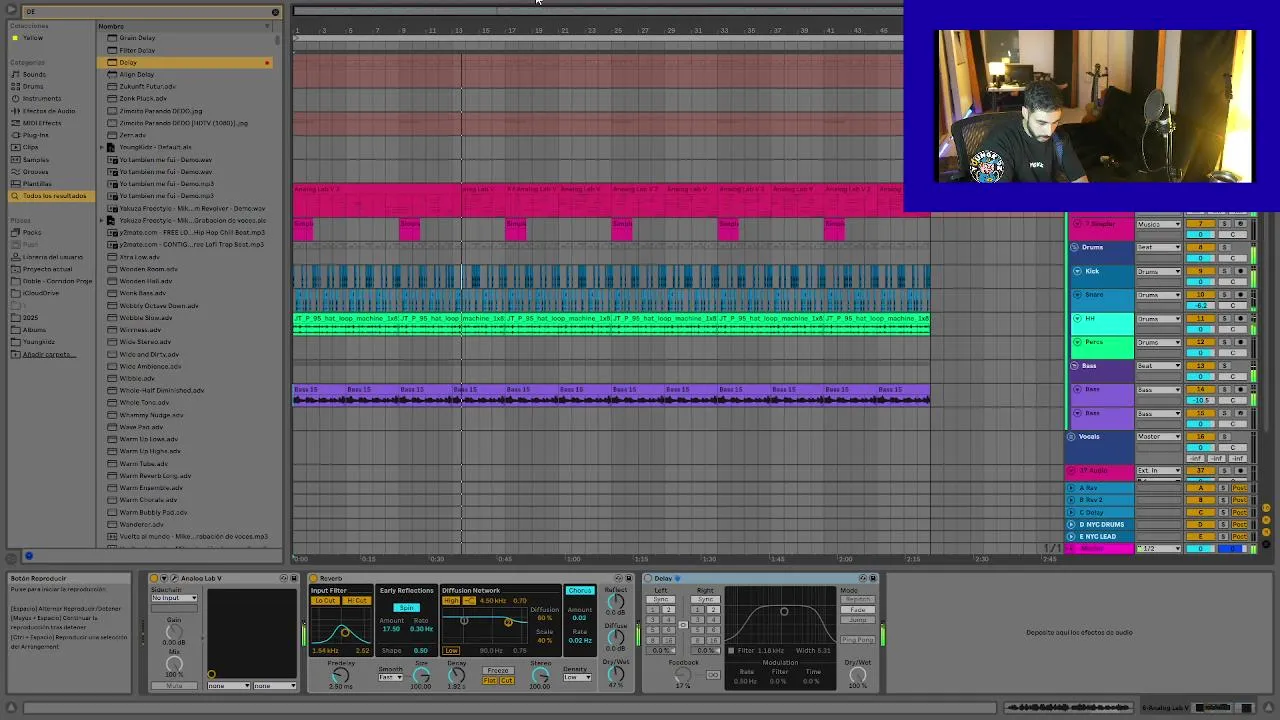This screenshot has height=720, width=1280.
Task: Open the Drums category in browser
Action: click(x=33, y=86)
